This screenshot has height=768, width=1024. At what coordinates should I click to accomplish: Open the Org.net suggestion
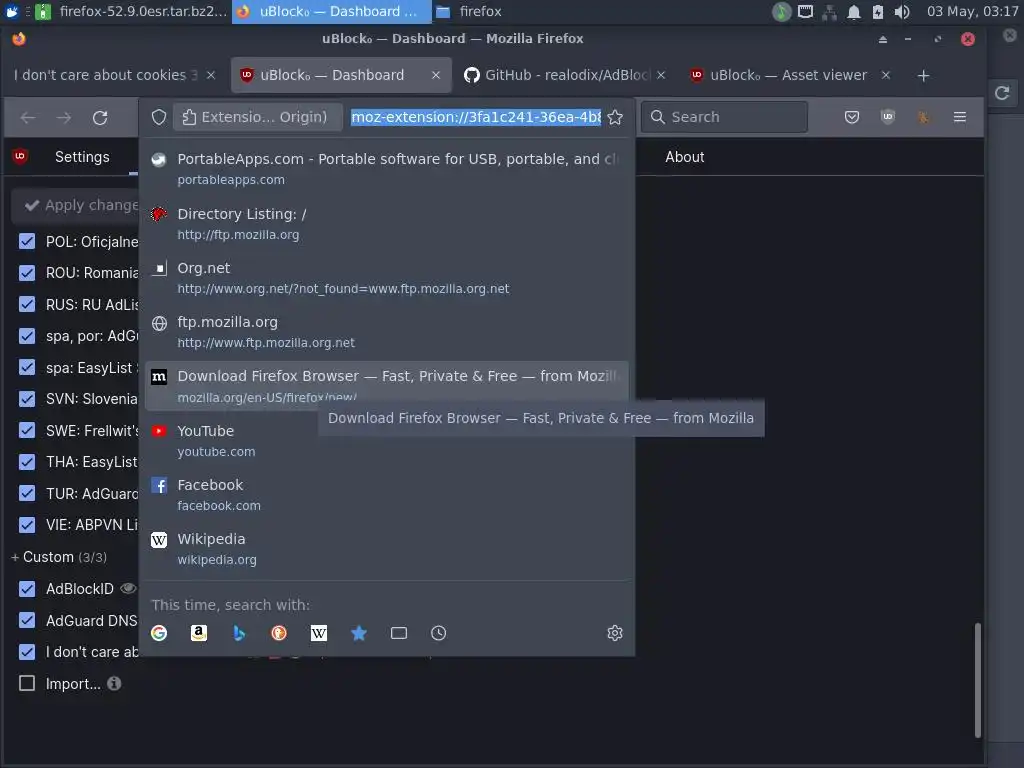[x=387, y=278]
